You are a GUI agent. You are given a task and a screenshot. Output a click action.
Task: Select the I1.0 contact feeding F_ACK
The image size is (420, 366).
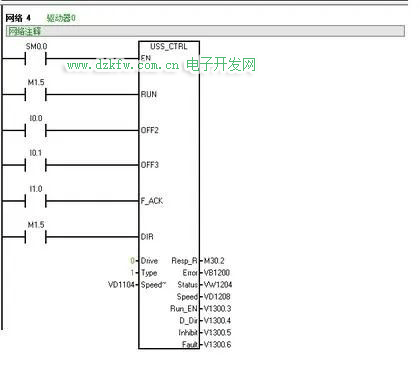[36, 201]
